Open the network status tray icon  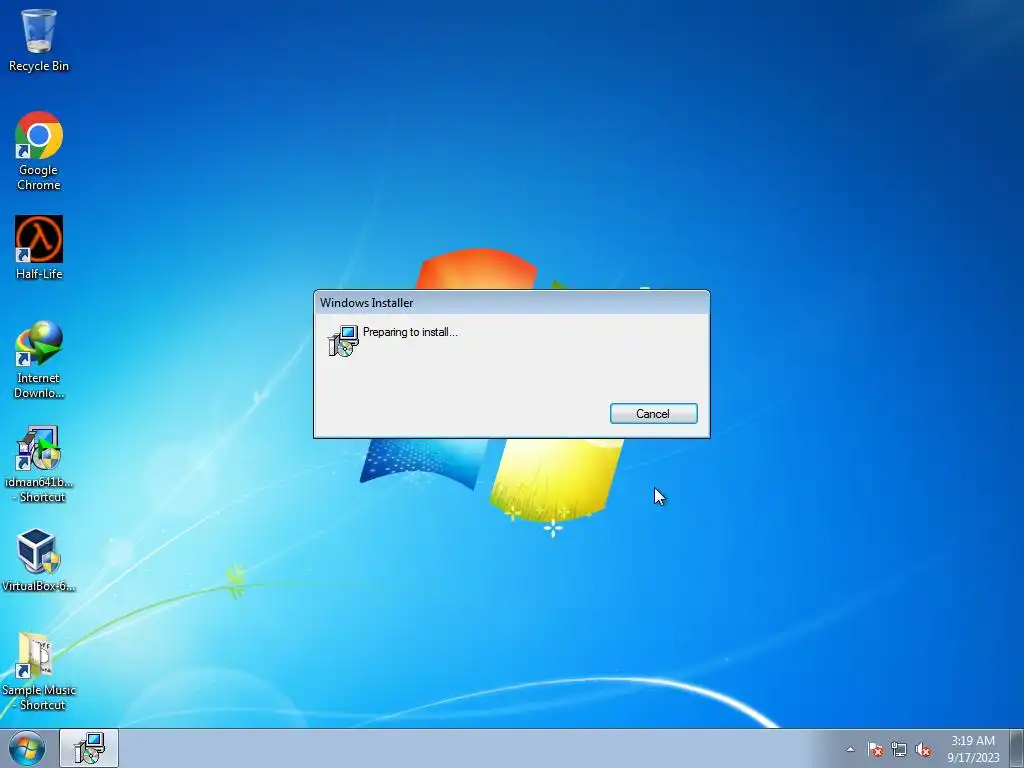click(899, 750)
